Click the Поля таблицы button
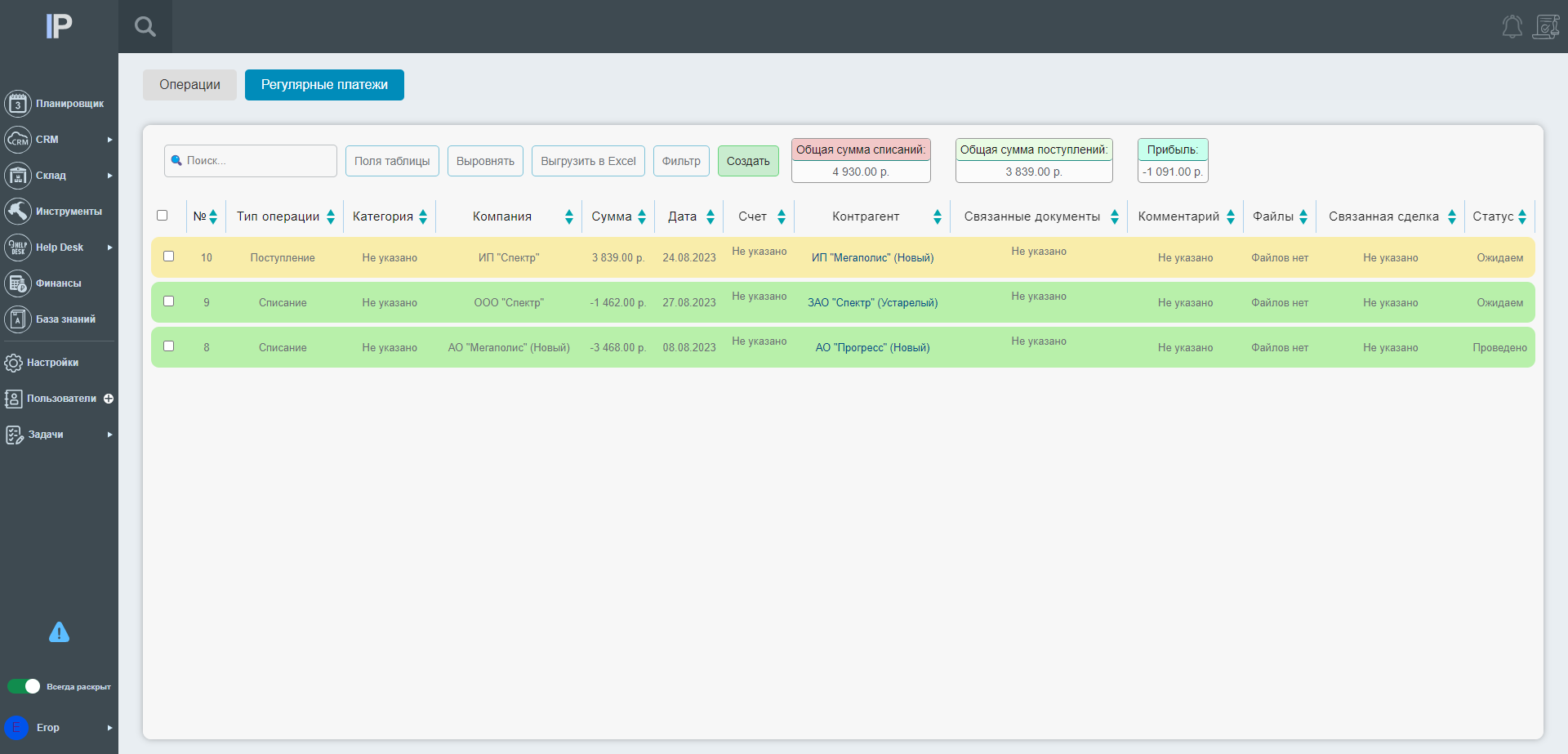Viewport: 1568px width, 754px height. click(392, 161)
